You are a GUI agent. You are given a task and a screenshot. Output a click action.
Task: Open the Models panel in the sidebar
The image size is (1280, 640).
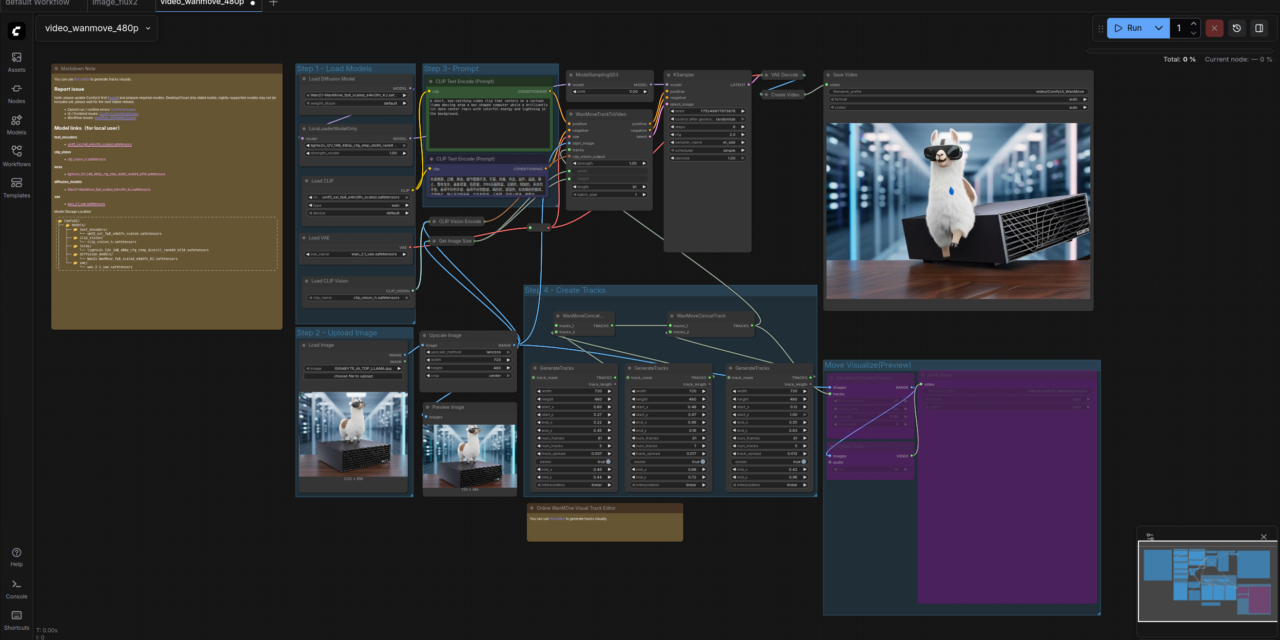point(16,117)
